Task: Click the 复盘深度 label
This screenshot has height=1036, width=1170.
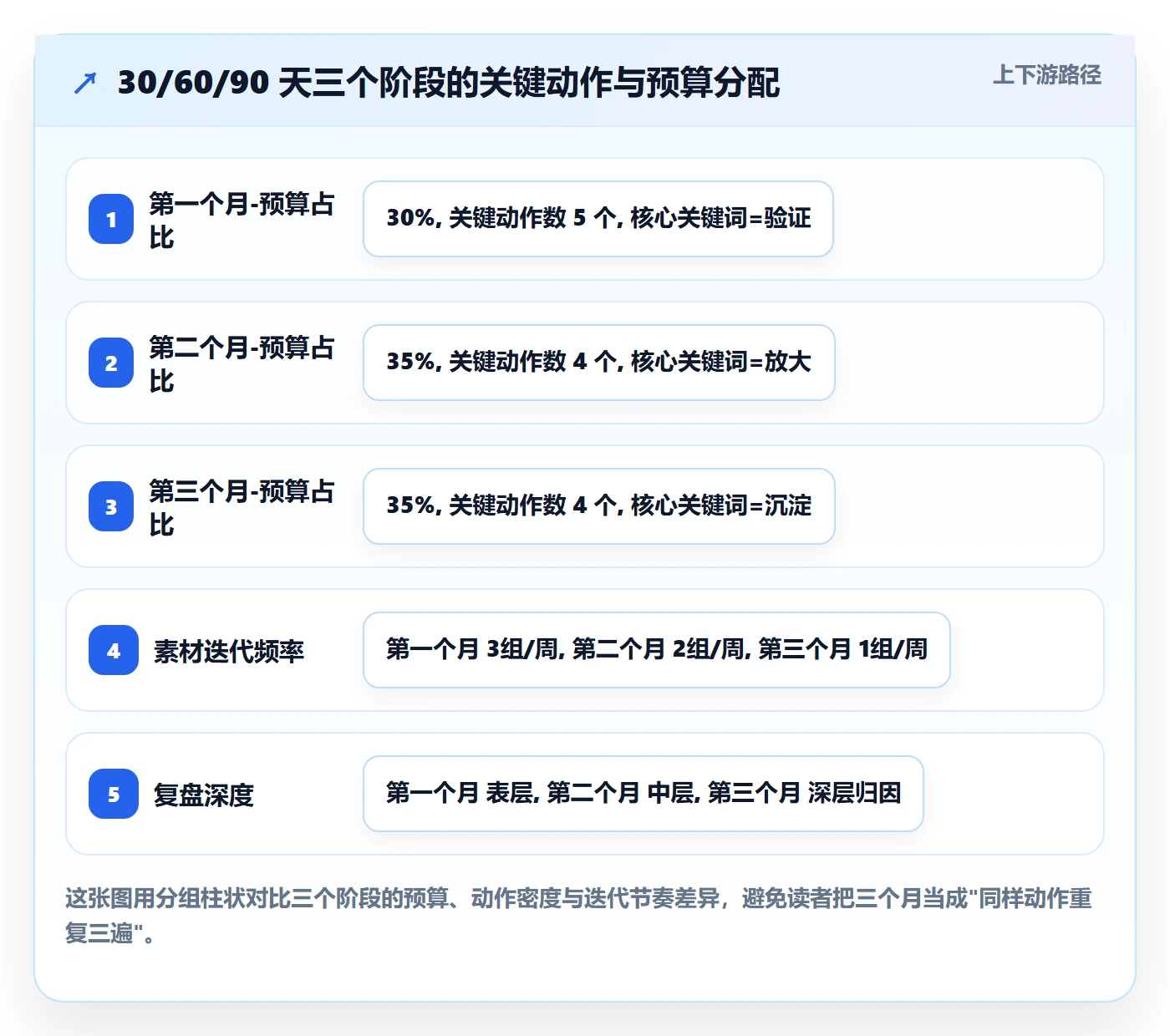Action: coord(204,795)
